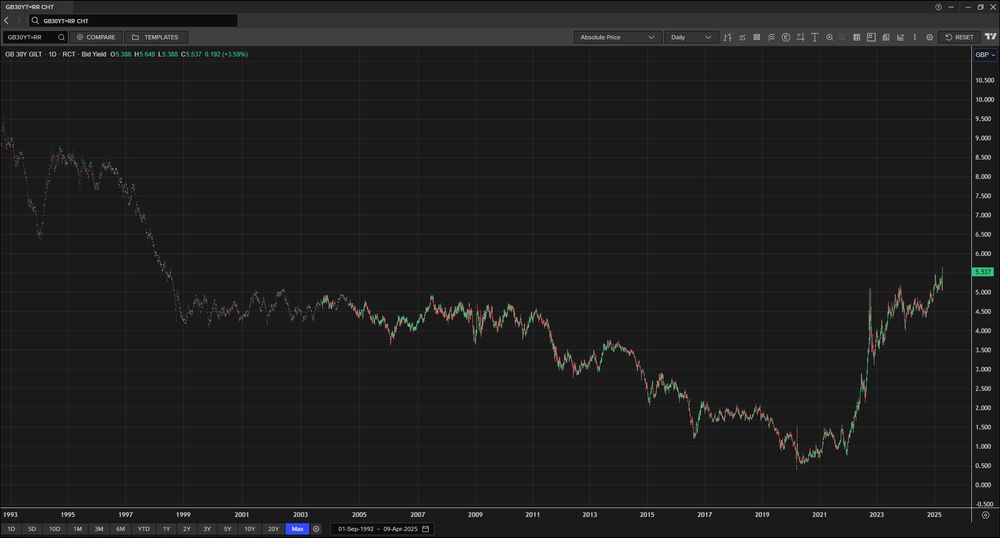Open the bar statistics chart icon
This screenshot has height=538, width=1000.
click(900, 38)
